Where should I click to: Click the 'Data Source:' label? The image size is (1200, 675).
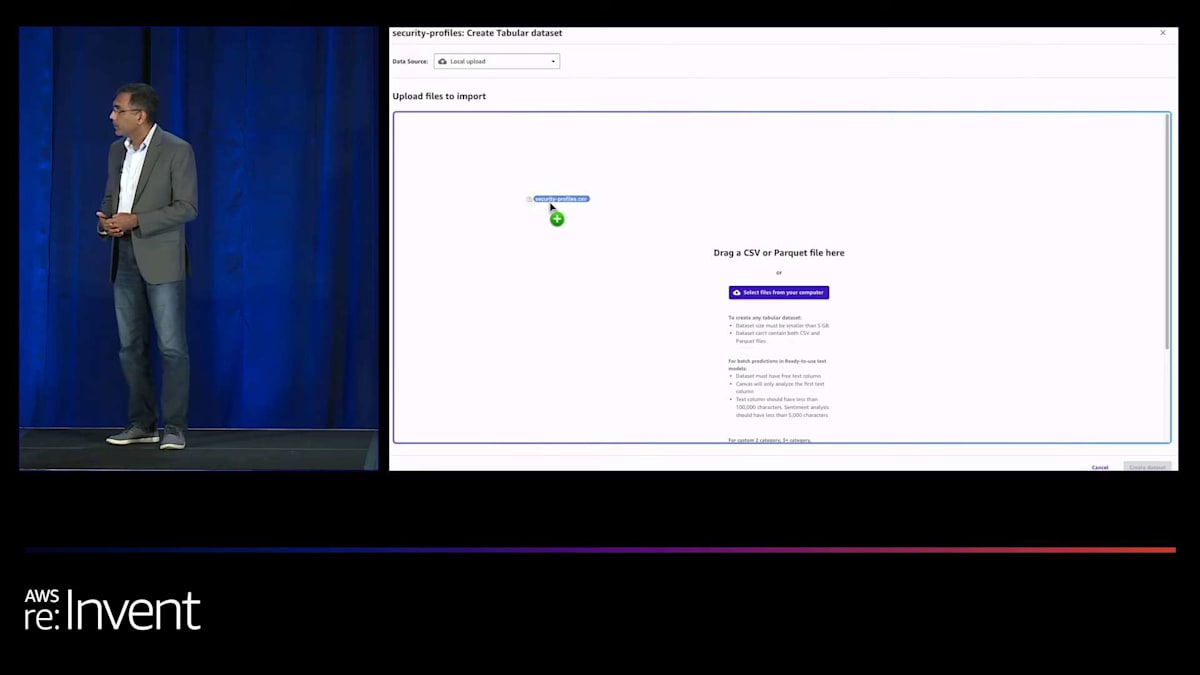pyautogui.click(x=410, y=62)
